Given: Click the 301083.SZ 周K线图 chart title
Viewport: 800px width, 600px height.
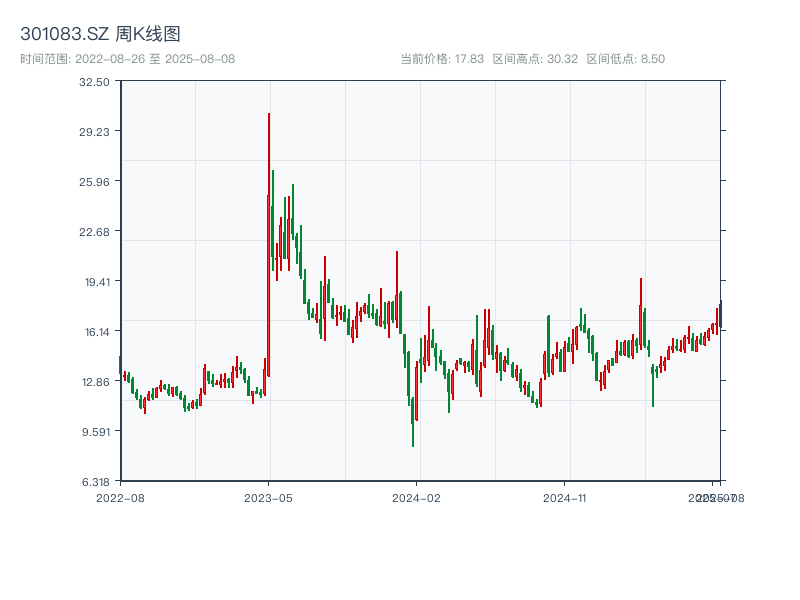Looking at the screenshot, I should [100, 35].
